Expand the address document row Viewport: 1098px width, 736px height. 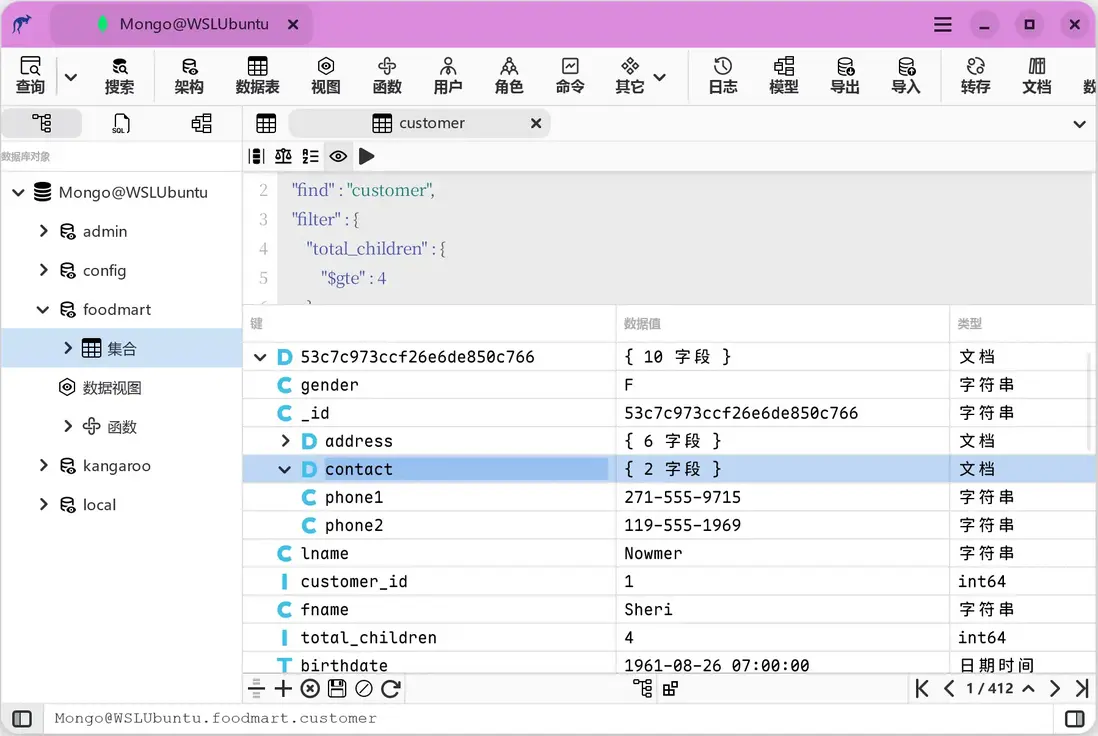(x=285, y=441)
